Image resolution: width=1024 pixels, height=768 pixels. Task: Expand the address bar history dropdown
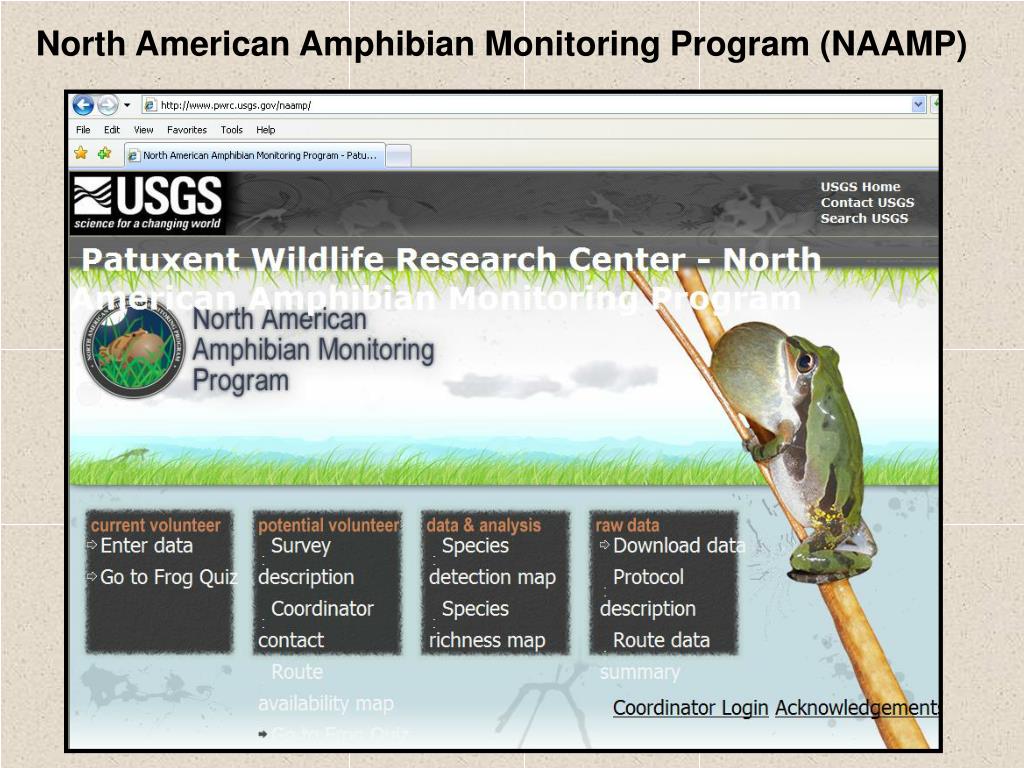(x=918, y=105)
